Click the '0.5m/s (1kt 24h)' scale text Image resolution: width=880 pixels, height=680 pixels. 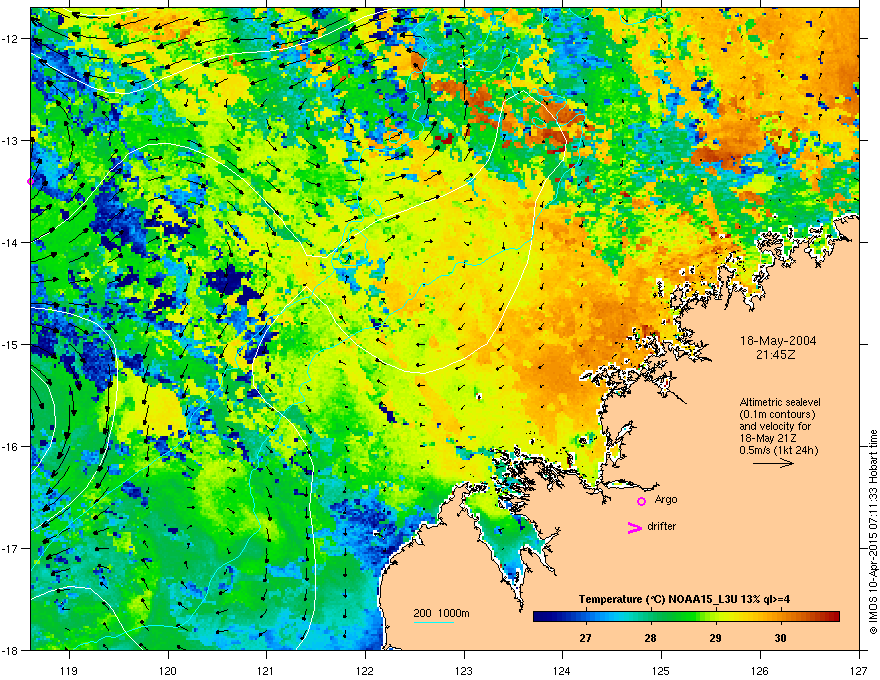pos(779,450)
